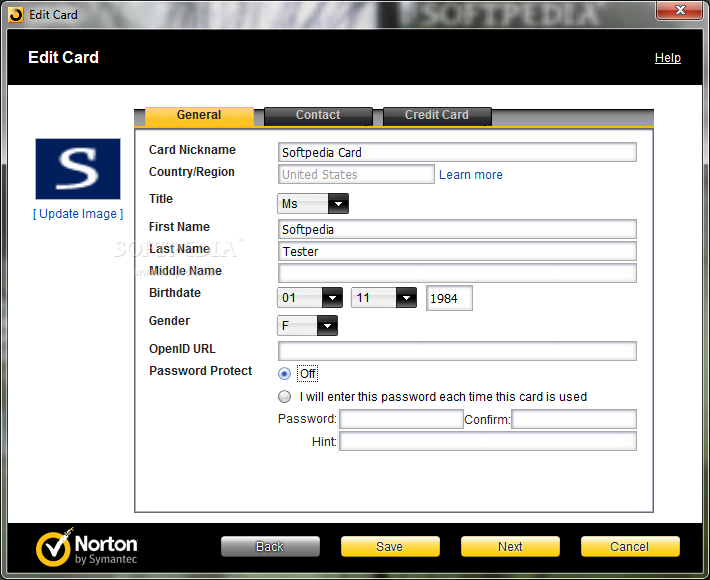Click the Cancel button

click(x=630, y=547)
